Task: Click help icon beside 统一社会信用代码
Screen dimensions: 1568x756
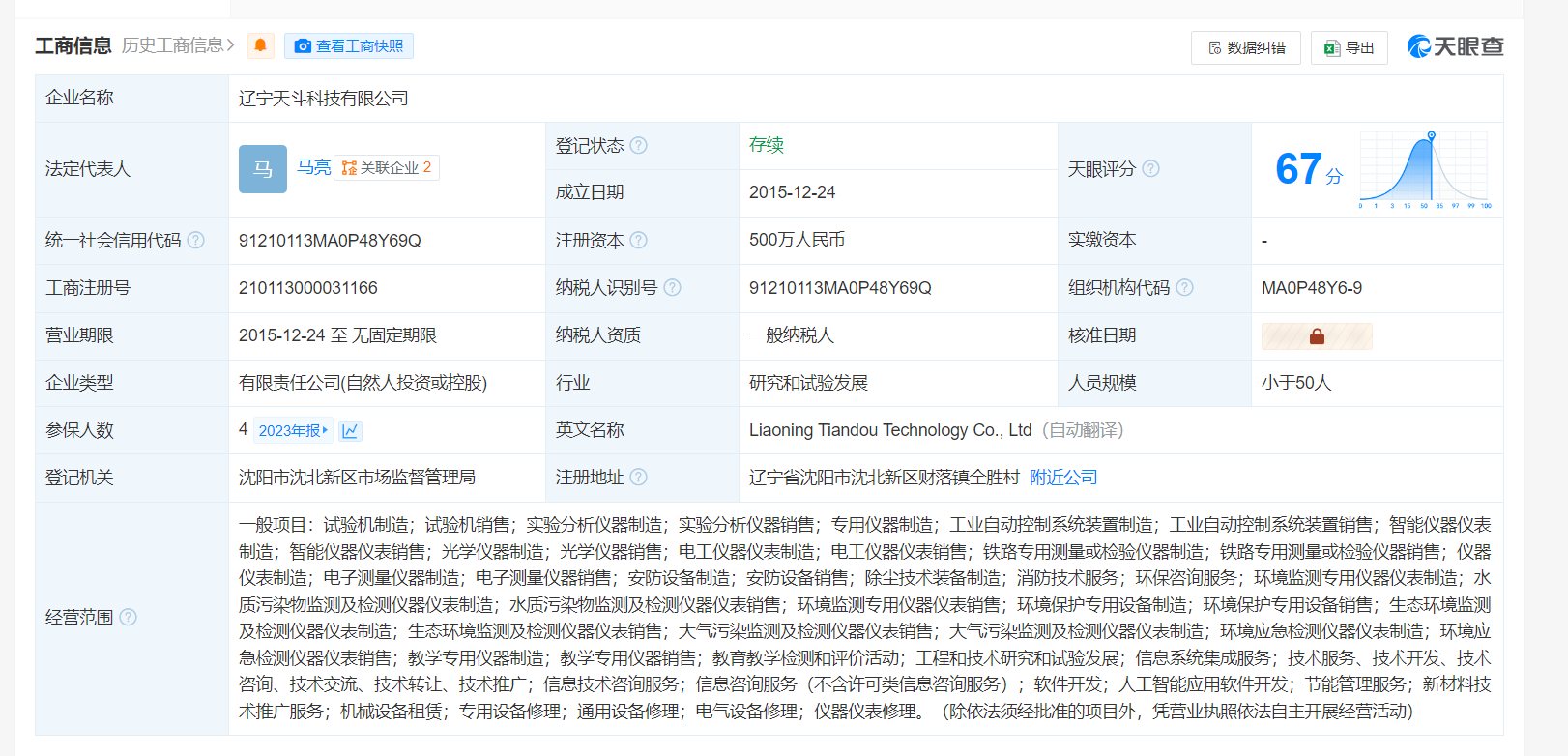Action: (196, 240)
